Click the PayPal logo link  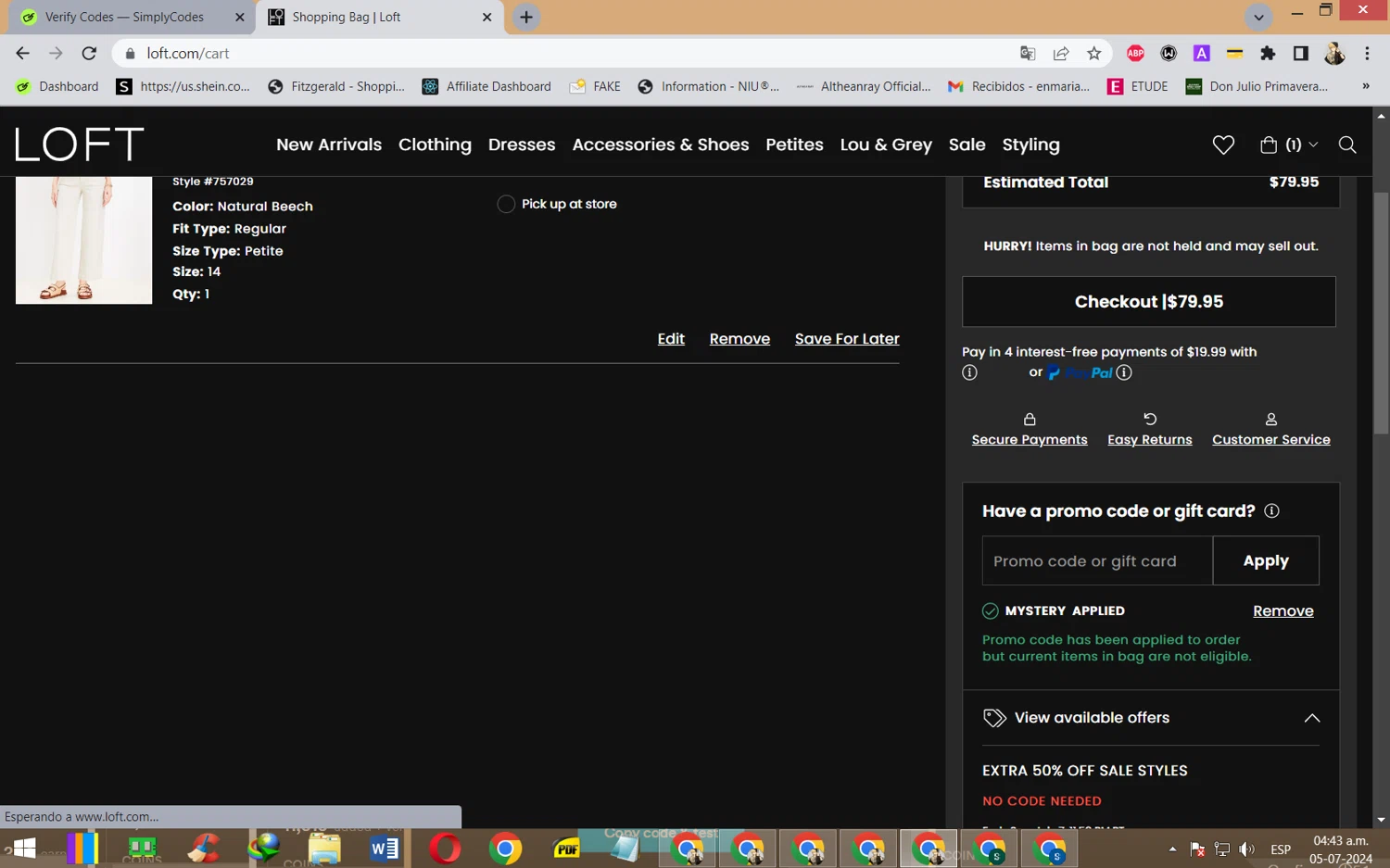coord(1080,372)
